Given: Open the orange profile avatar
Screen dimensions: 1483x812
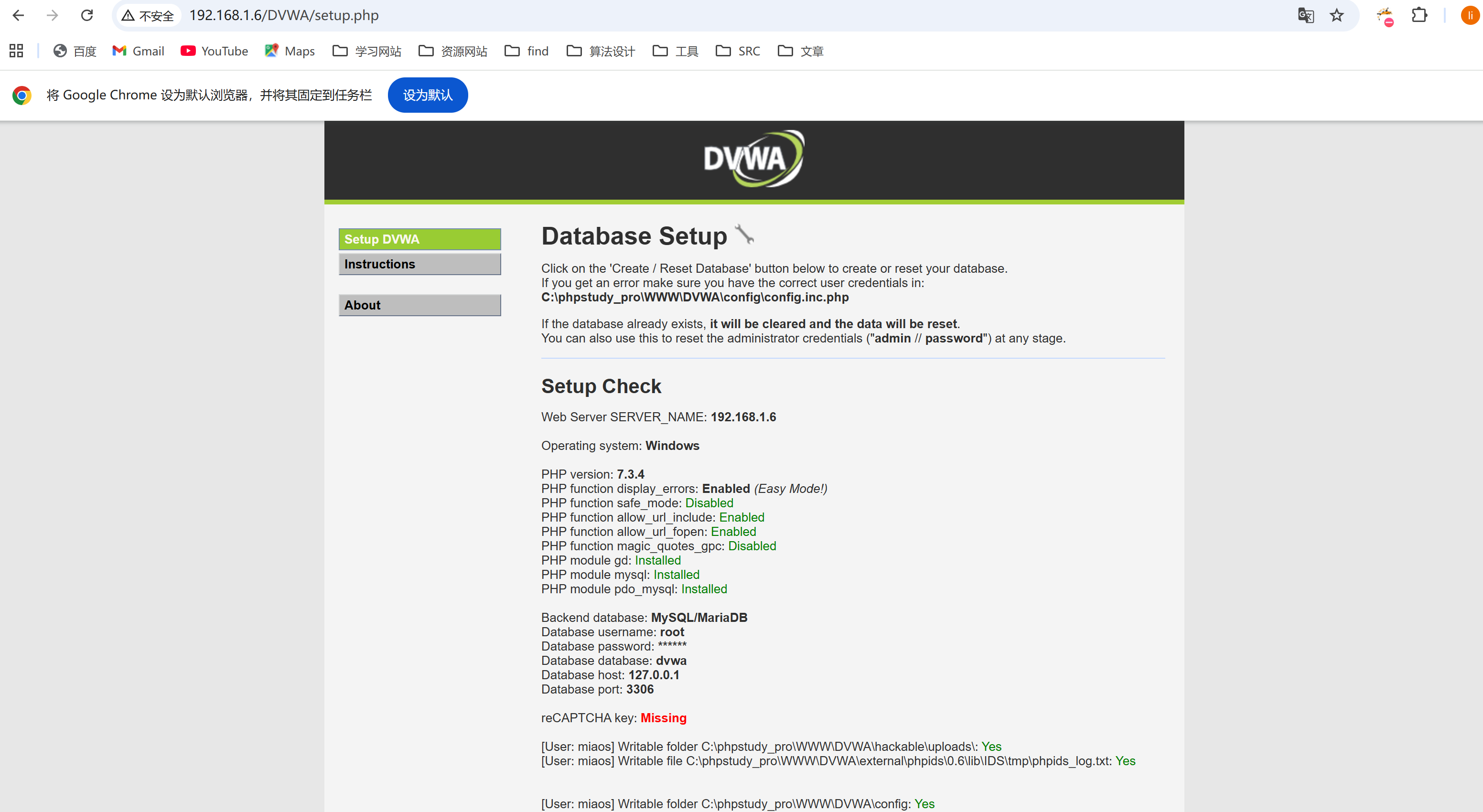Looking at the screenshot, I should click(x=1470, y=16).
